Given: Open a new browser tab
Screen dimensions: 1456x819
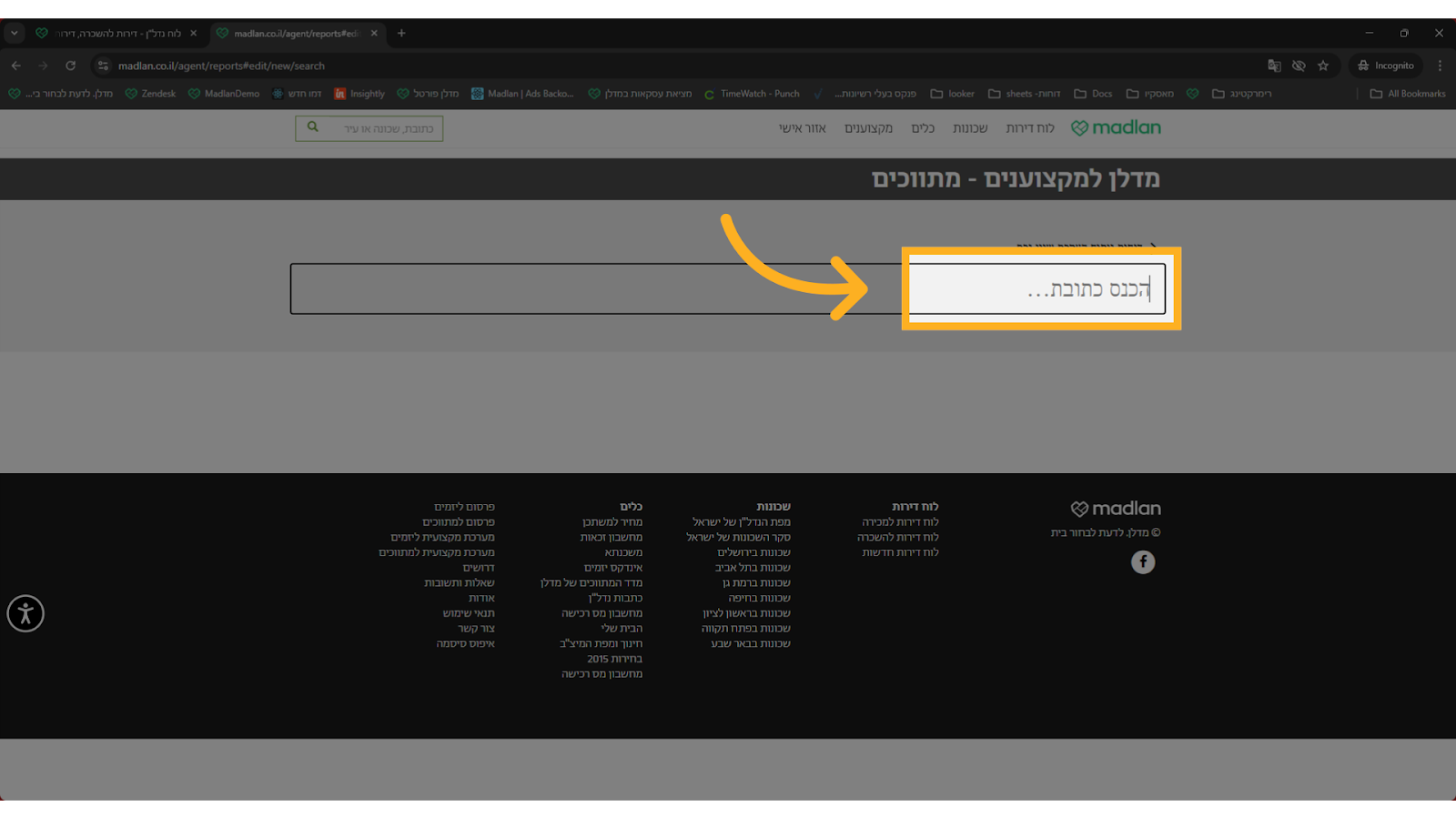Looking at the screenshot, I should (401, 33).
